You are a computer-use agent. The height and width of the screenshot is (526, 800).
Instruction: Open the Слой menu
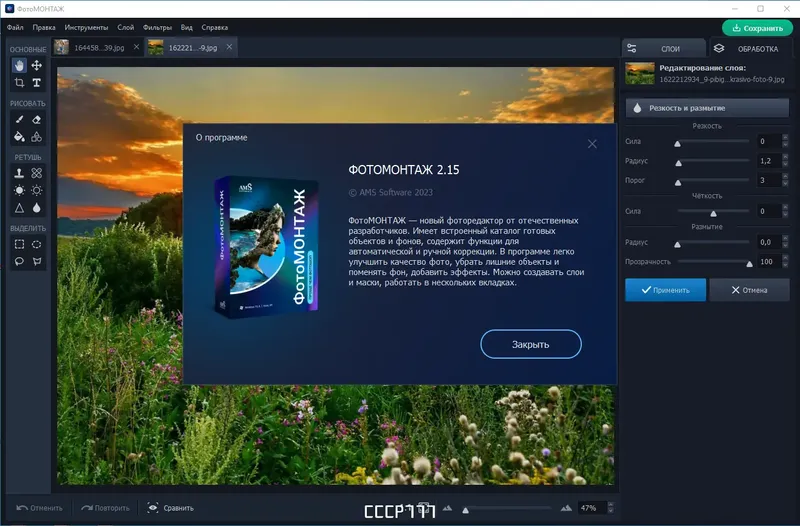pos(126,28)
